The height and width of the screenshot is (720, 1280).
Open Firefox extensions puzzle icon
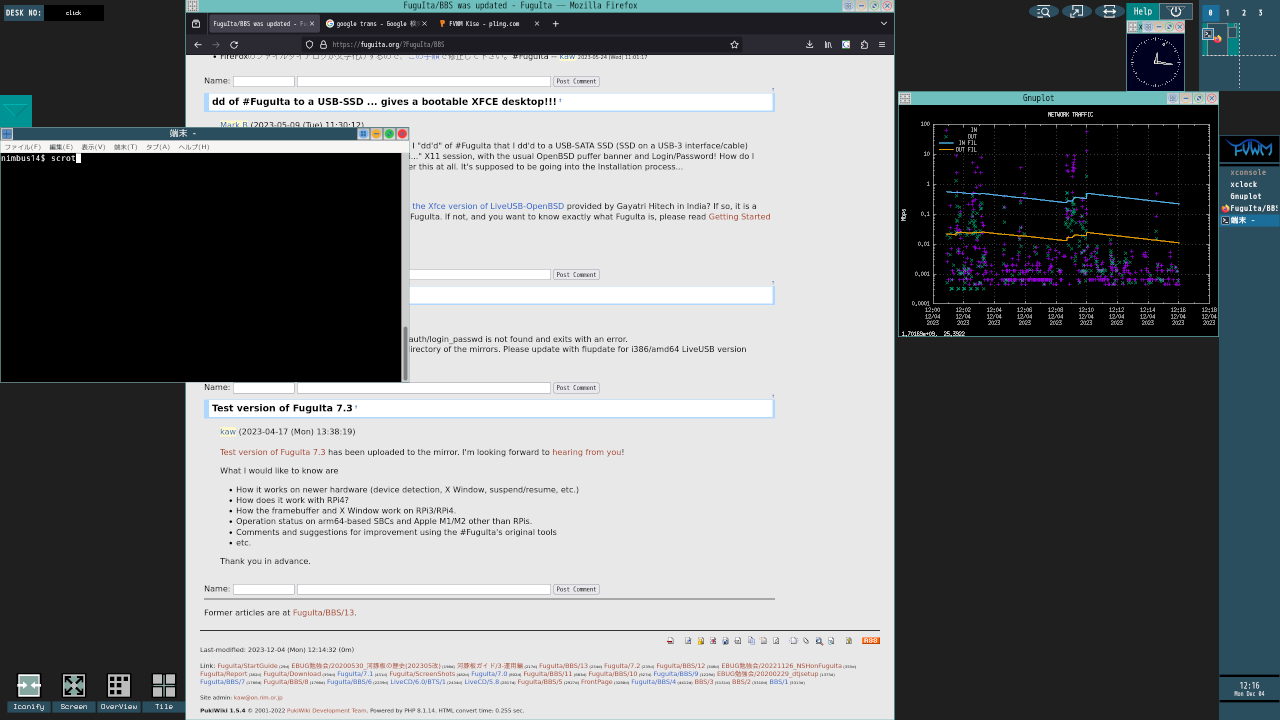click(x=864, y=45)
